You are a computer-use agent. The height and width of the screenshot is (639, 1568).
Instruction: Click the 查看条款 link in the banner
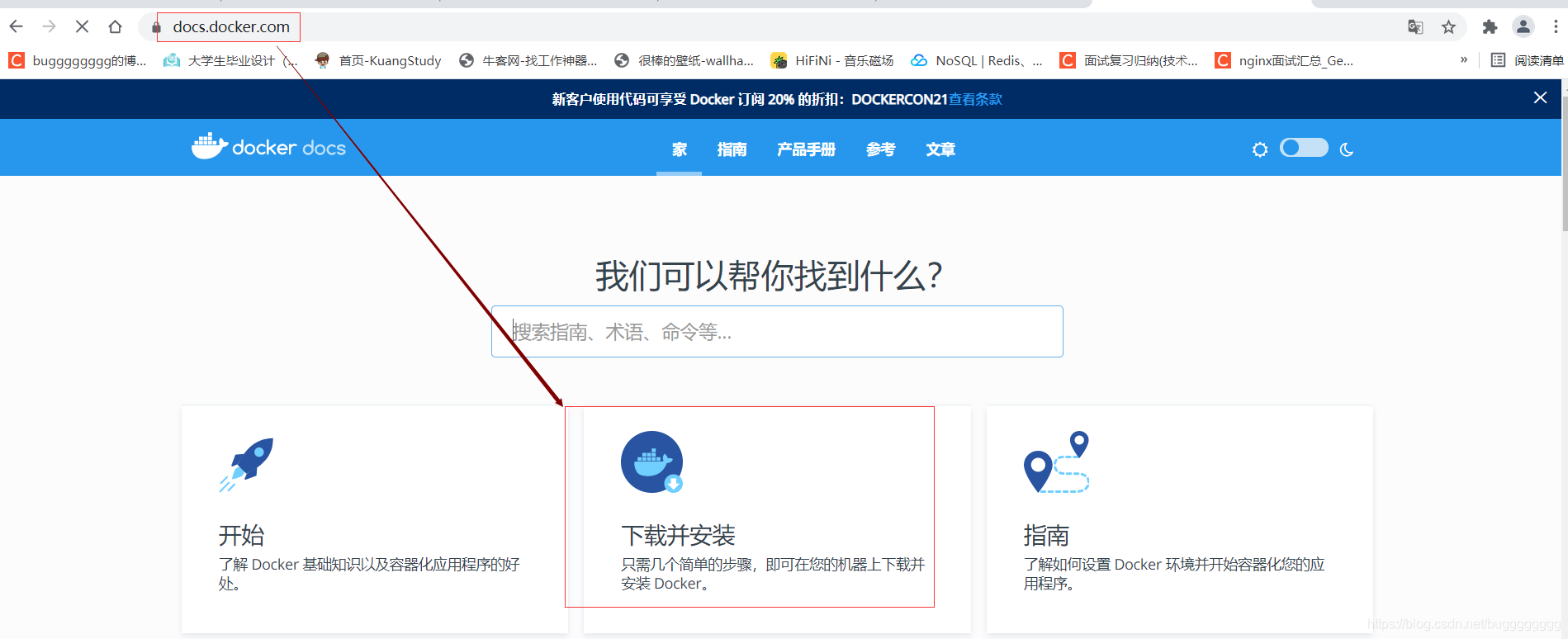(975, 99)
